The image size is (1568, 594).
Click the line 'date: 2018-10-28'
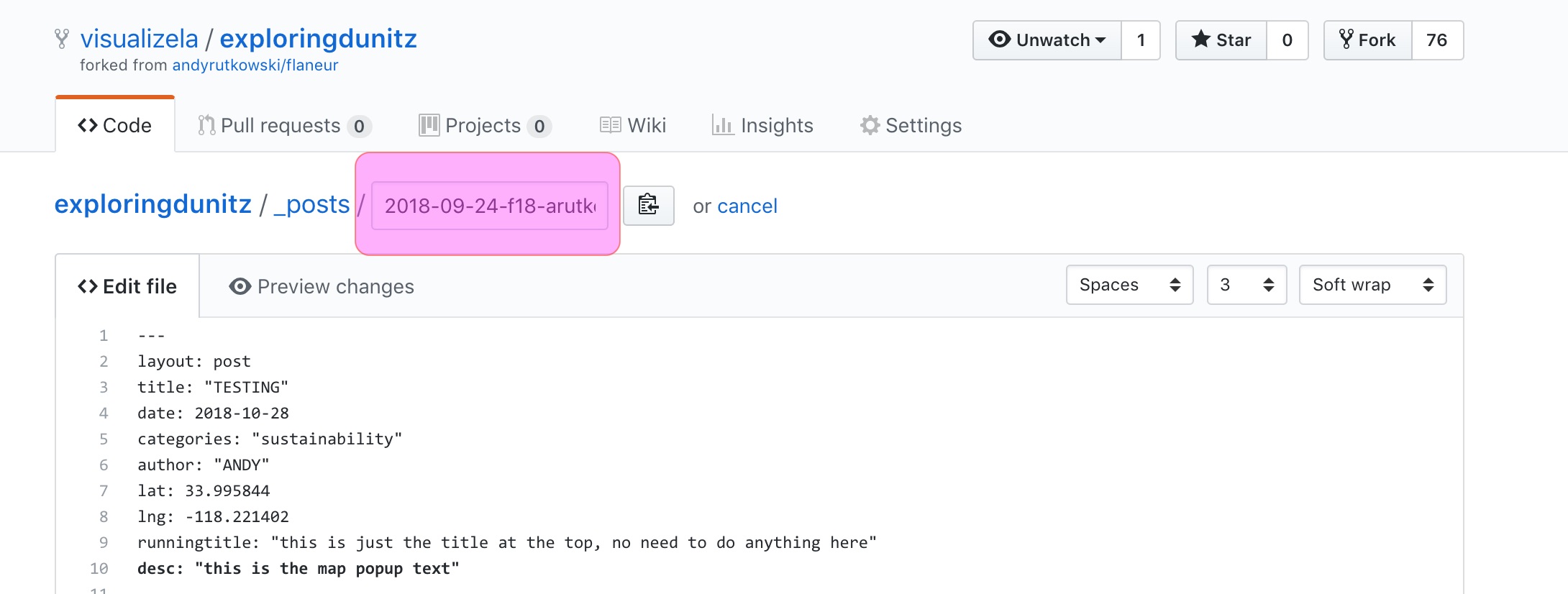[x=213, y=413]
